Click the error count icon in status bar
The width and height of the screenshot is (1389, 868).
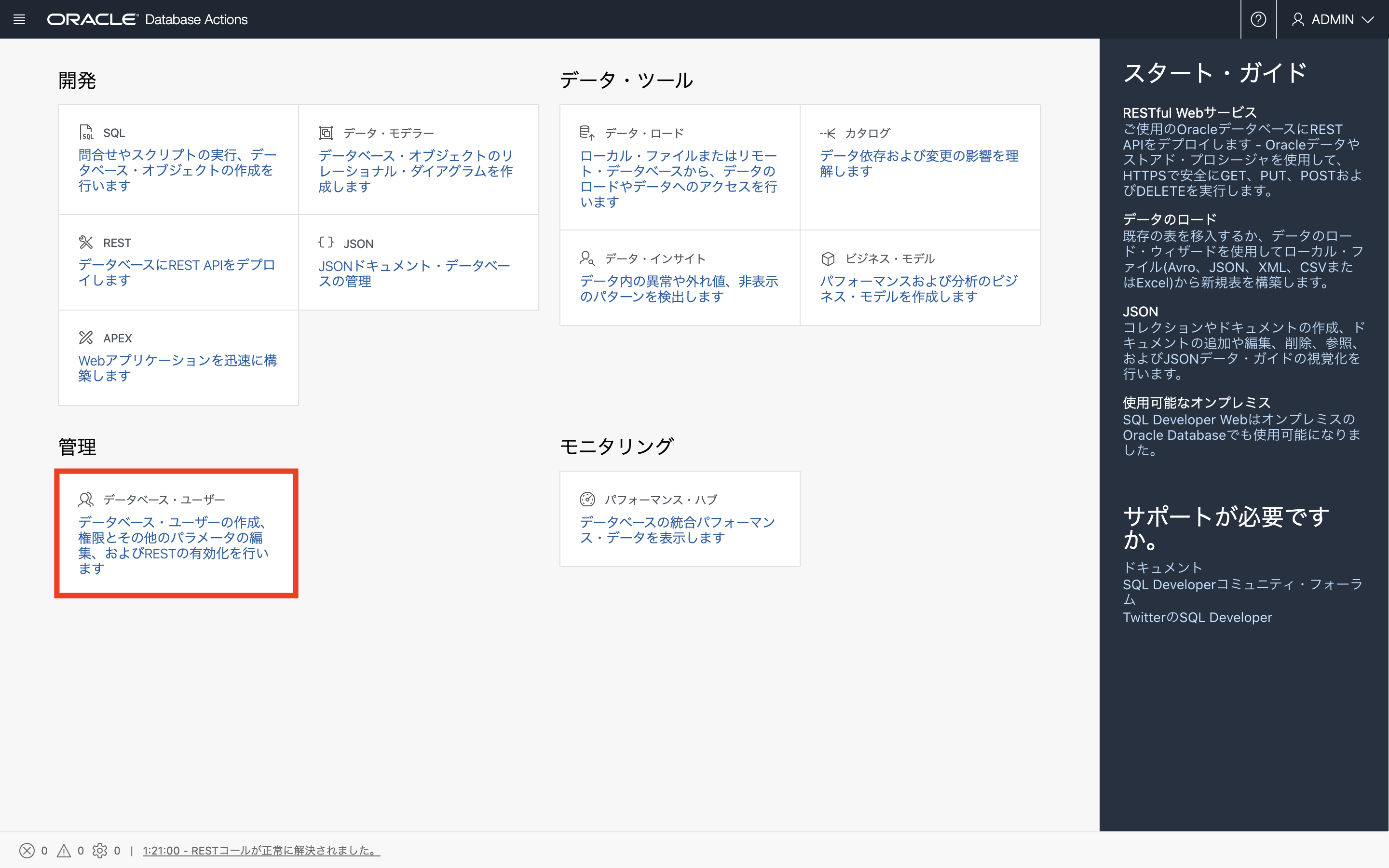point(26,850)
